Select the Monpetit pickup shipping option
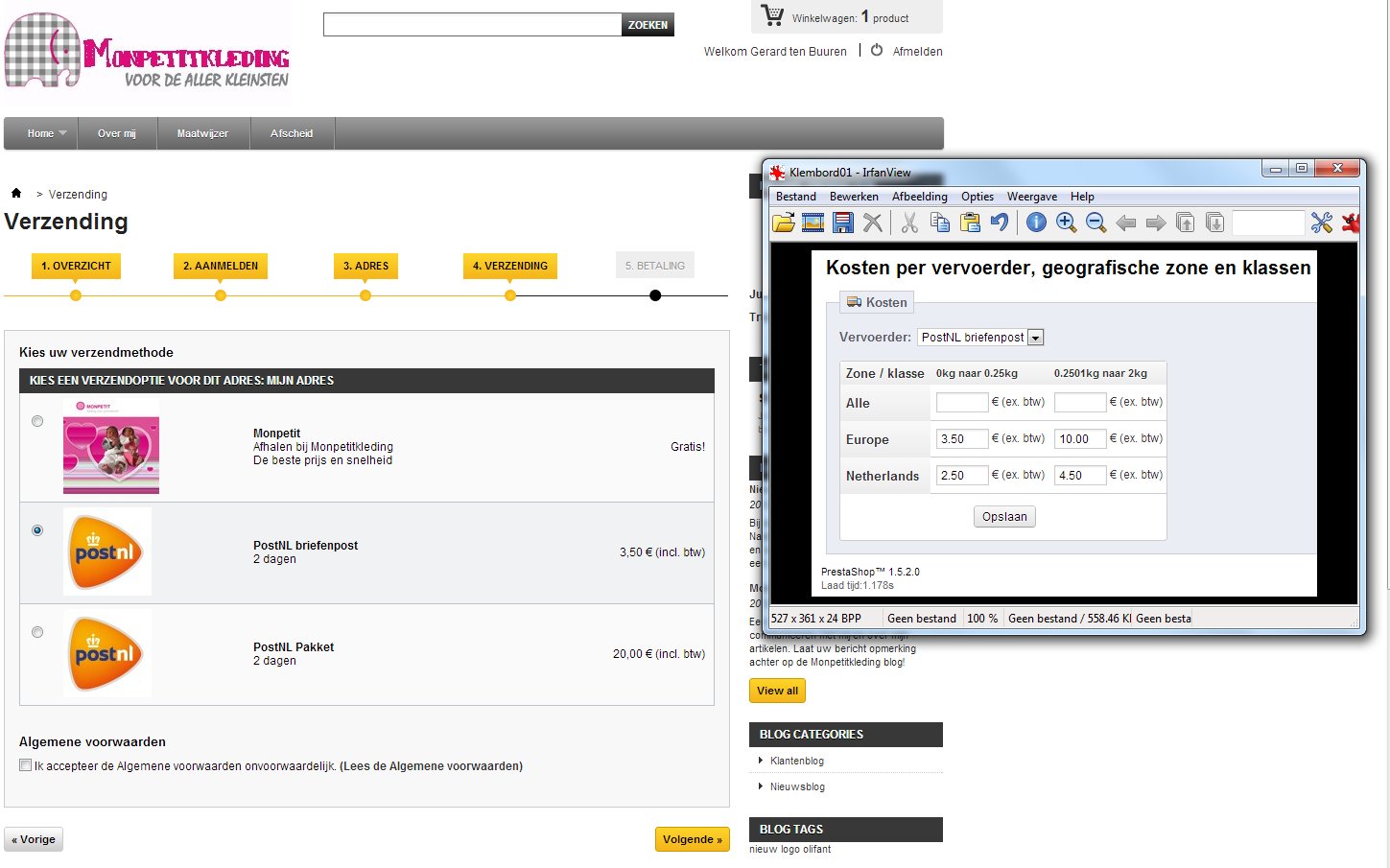Screen dimensions: 1390x868 (x=37, y=421)
